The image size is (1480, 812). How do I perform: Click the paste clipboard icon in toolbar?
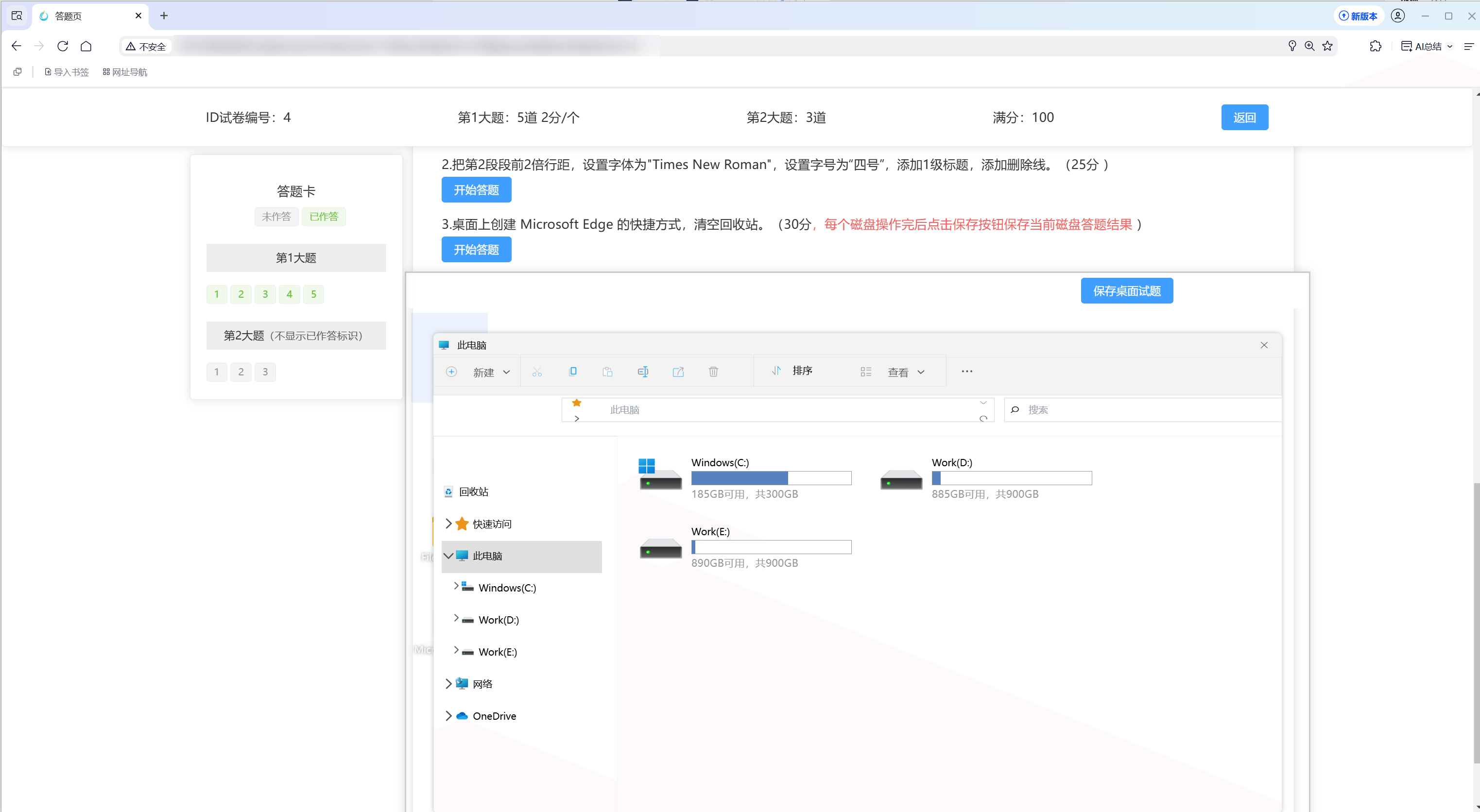[x=607, y=372]
